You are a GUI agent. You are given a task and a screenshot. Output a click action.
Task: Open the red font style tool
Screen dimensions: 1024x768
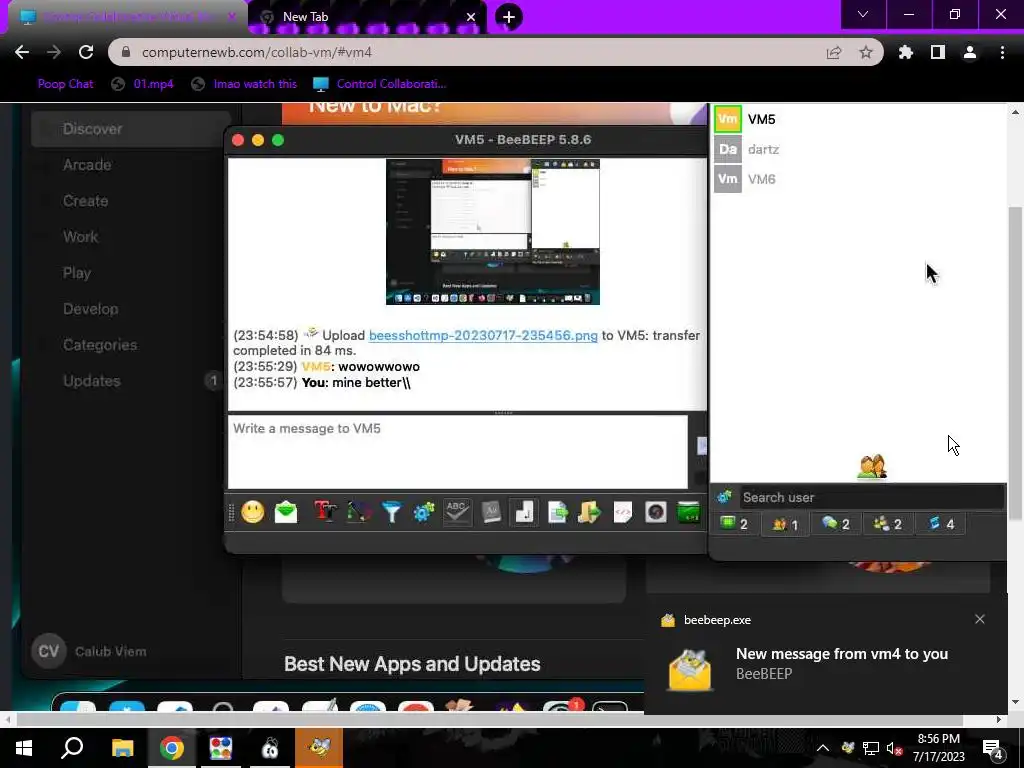pos(325,512)
